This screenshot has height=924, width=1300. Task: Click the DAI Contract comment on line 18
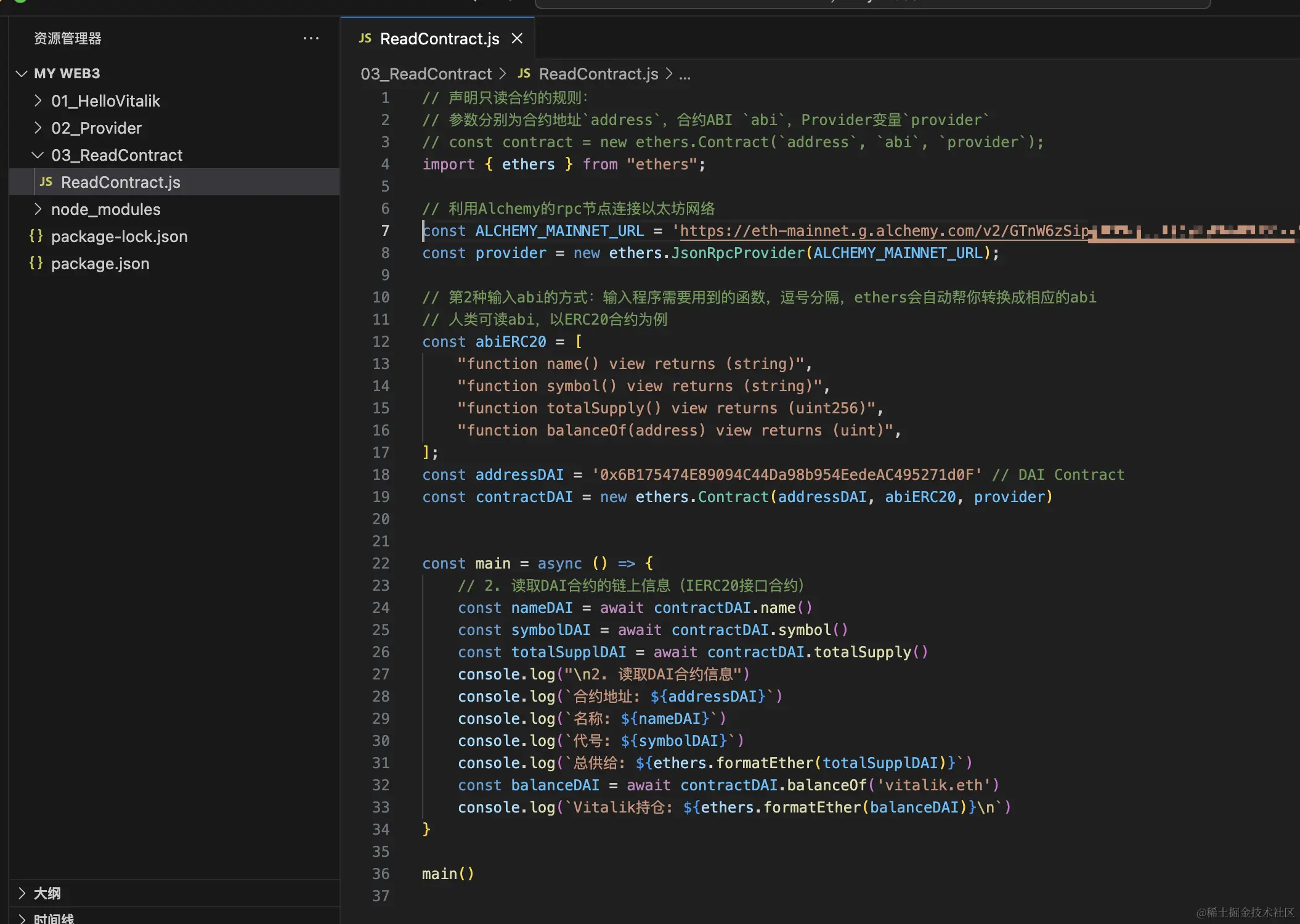pyautogui.click(x=1058, y=475)
